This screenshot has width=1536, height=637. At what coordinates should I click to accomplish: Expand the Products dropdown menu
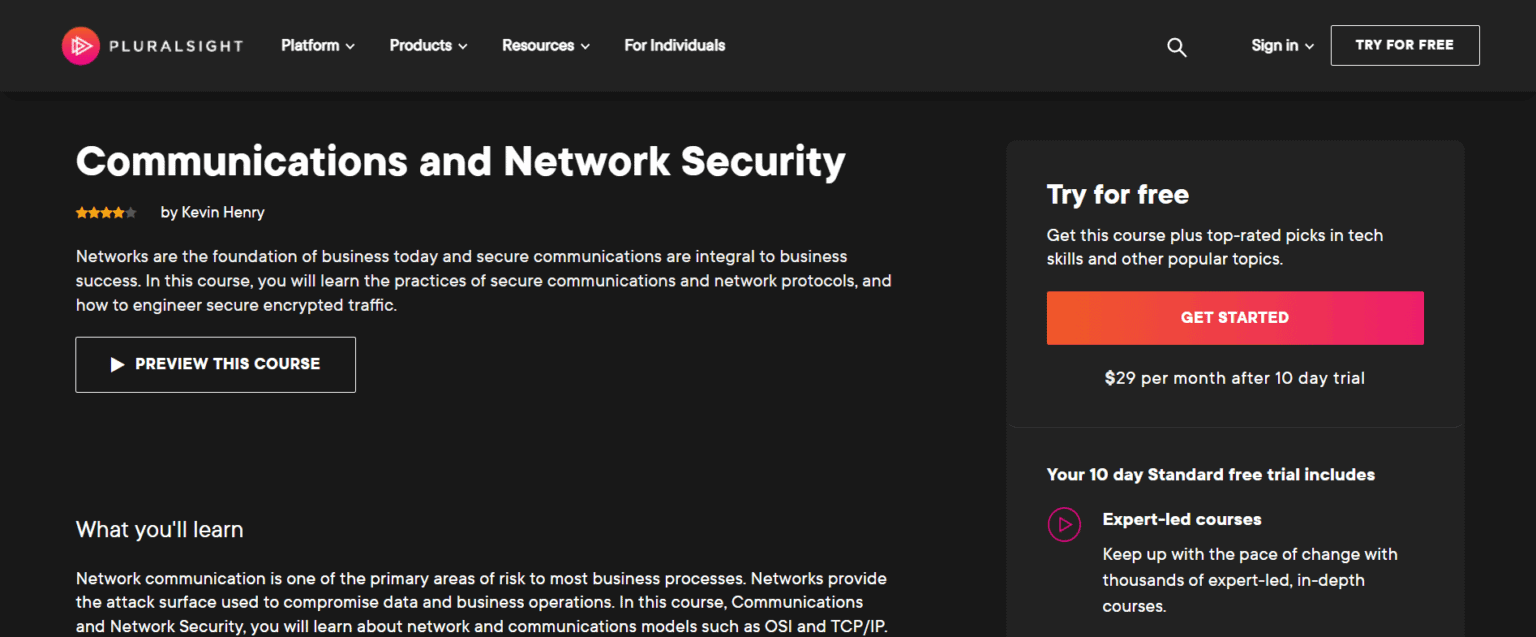tap(428, 46)
